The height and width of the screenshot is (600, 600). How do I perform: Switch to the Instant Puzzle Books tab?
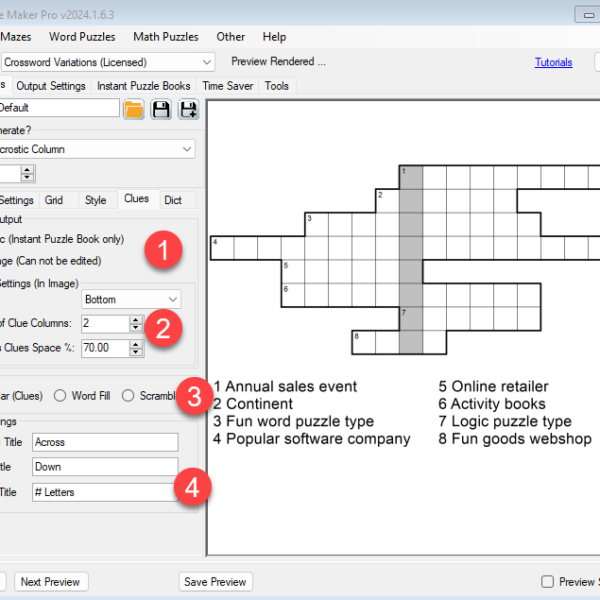click(143, 86)
